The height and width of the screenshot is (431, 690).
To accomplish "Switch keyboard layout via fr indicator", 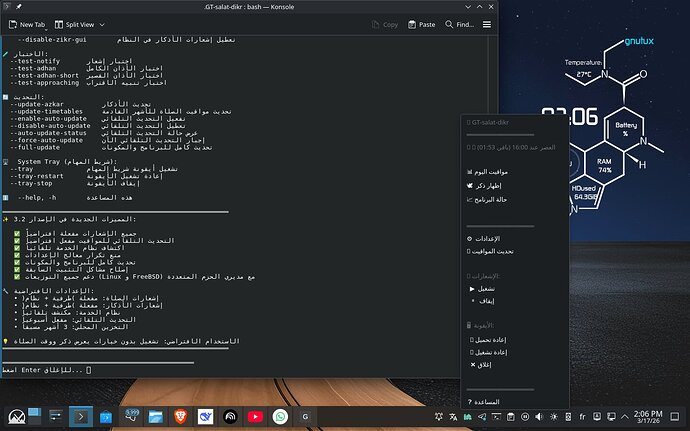I will [582, 416].
